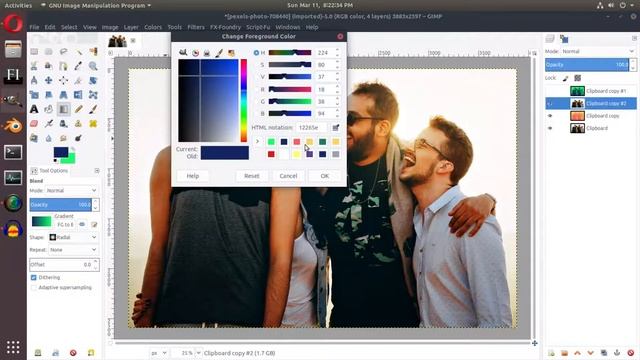Viewport: 640px width, 360px height.
Task: Select the Fuzzy Select wand tool
Action: [x=78, y=51]
